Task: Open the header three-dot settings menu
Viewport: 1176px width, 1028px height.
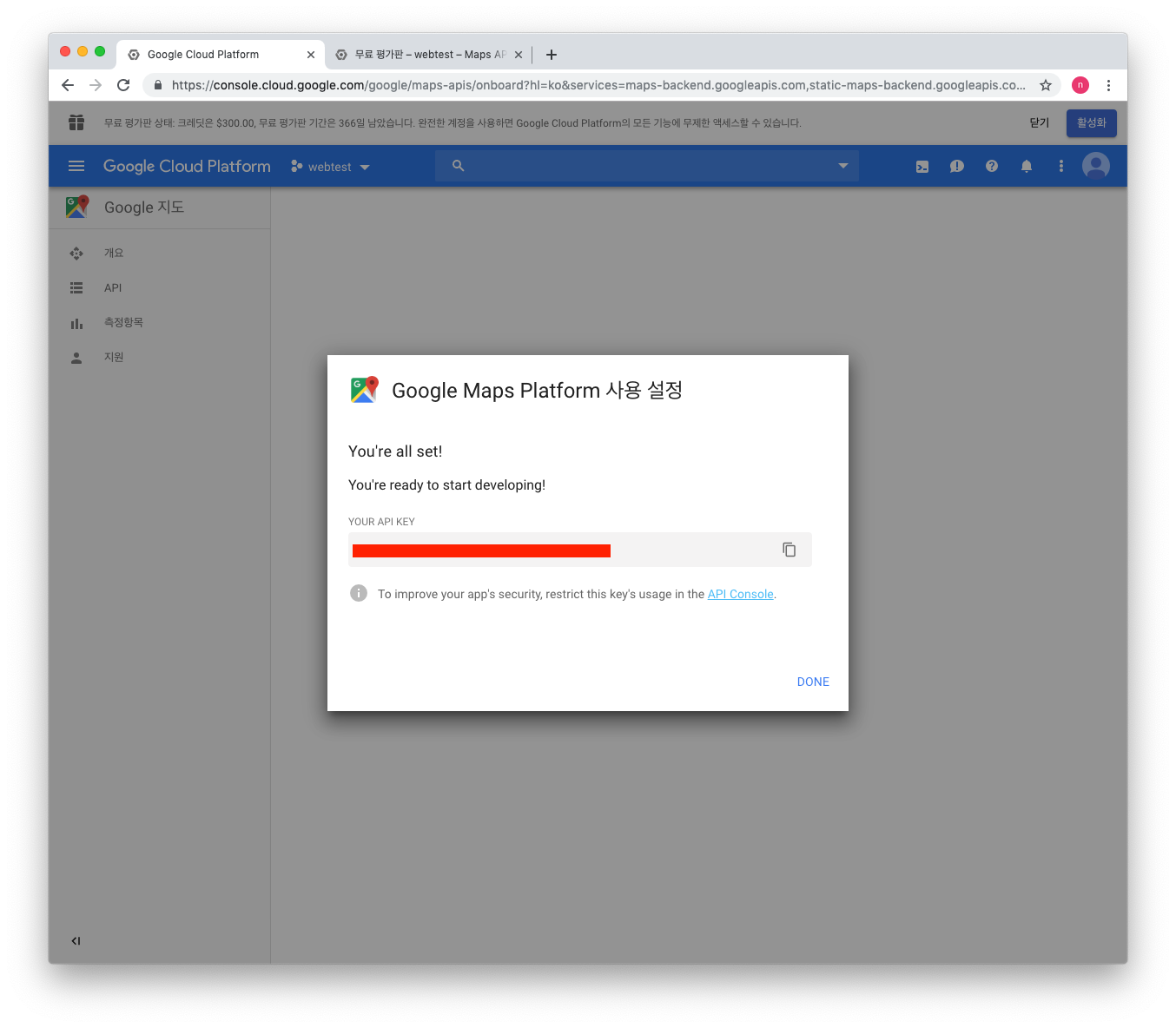Action: [1061, 166]
